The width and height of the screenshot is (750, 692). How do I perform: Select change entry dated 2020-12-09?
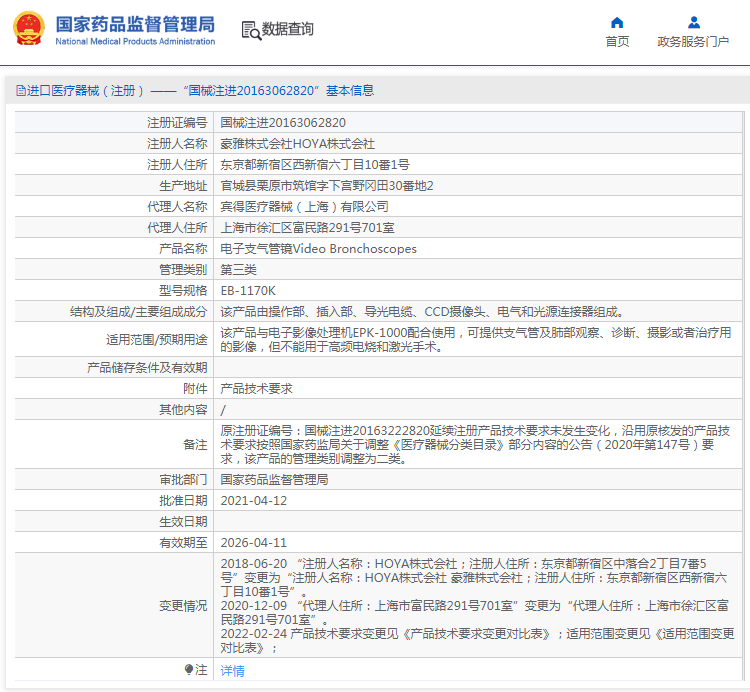(474, 613)
